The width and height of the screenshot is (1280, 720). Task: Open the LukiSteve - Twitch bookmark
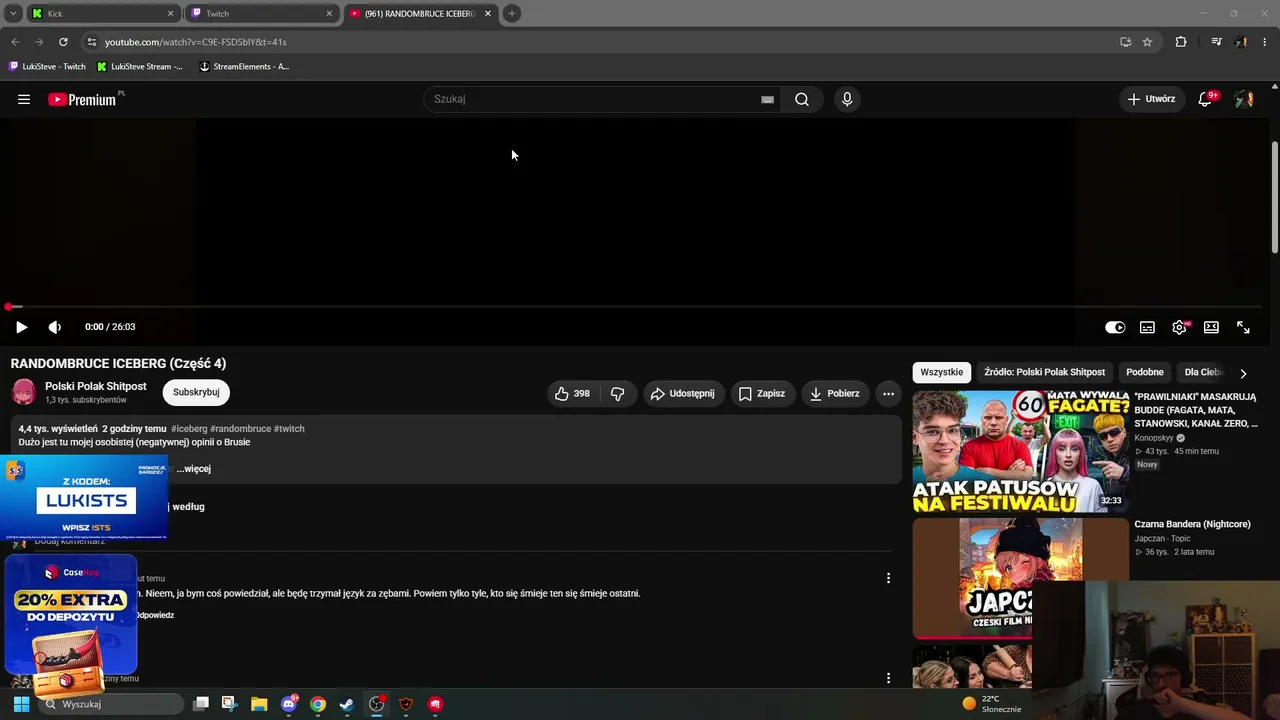click(47, 67)
